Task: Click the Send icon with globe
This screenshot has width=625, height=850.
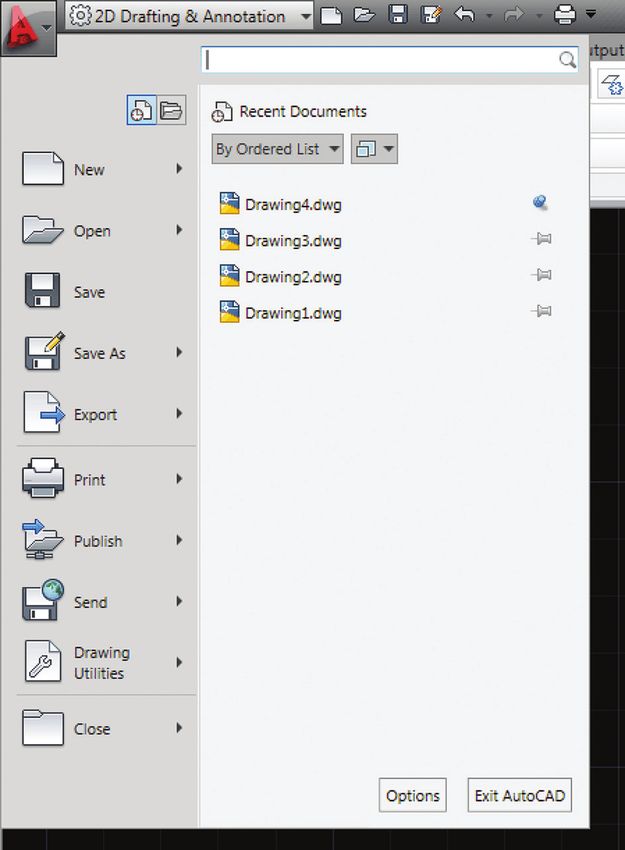Action: (42, 600)
